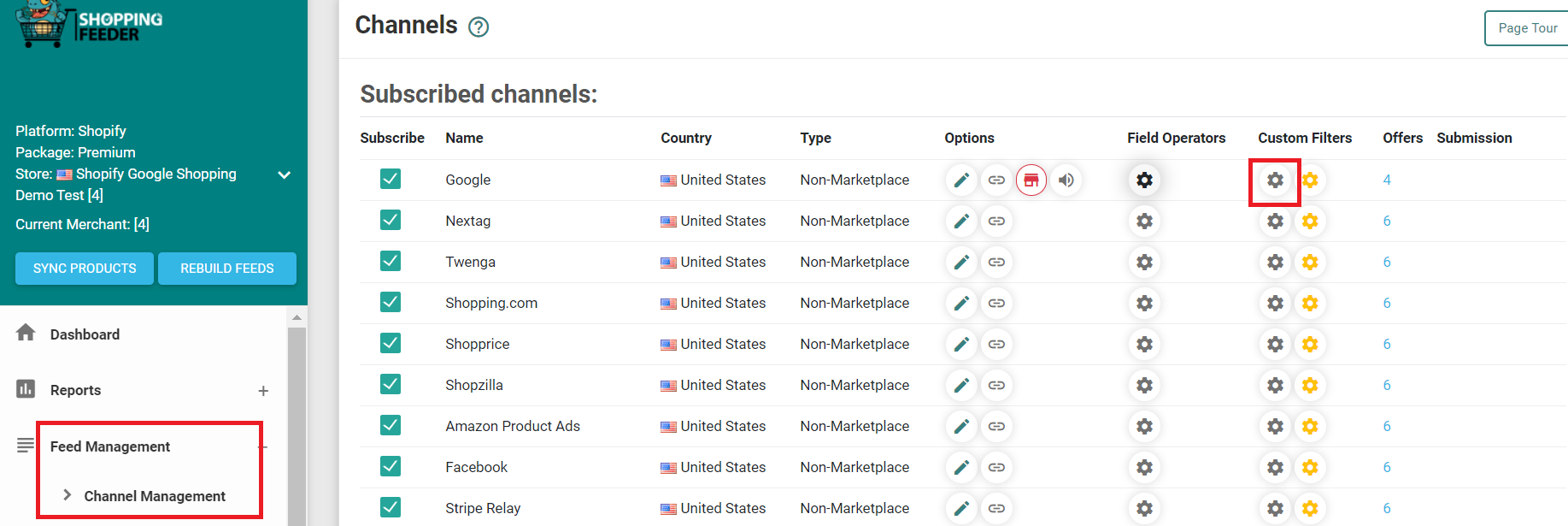Open gray Custom Filters gear for Shopzilla
The image size is (1568, 526).
pyautogui.click(x=1275, y=385)
